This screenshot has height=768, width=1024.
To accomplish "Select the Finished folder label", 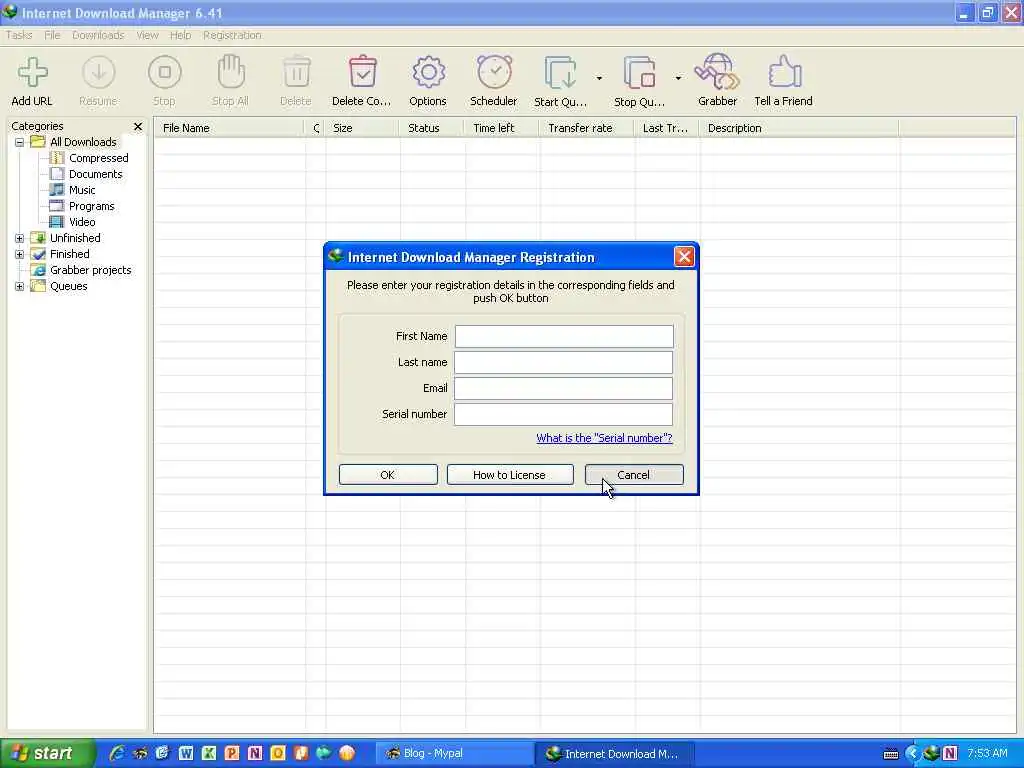I will (x=70, y=254).
